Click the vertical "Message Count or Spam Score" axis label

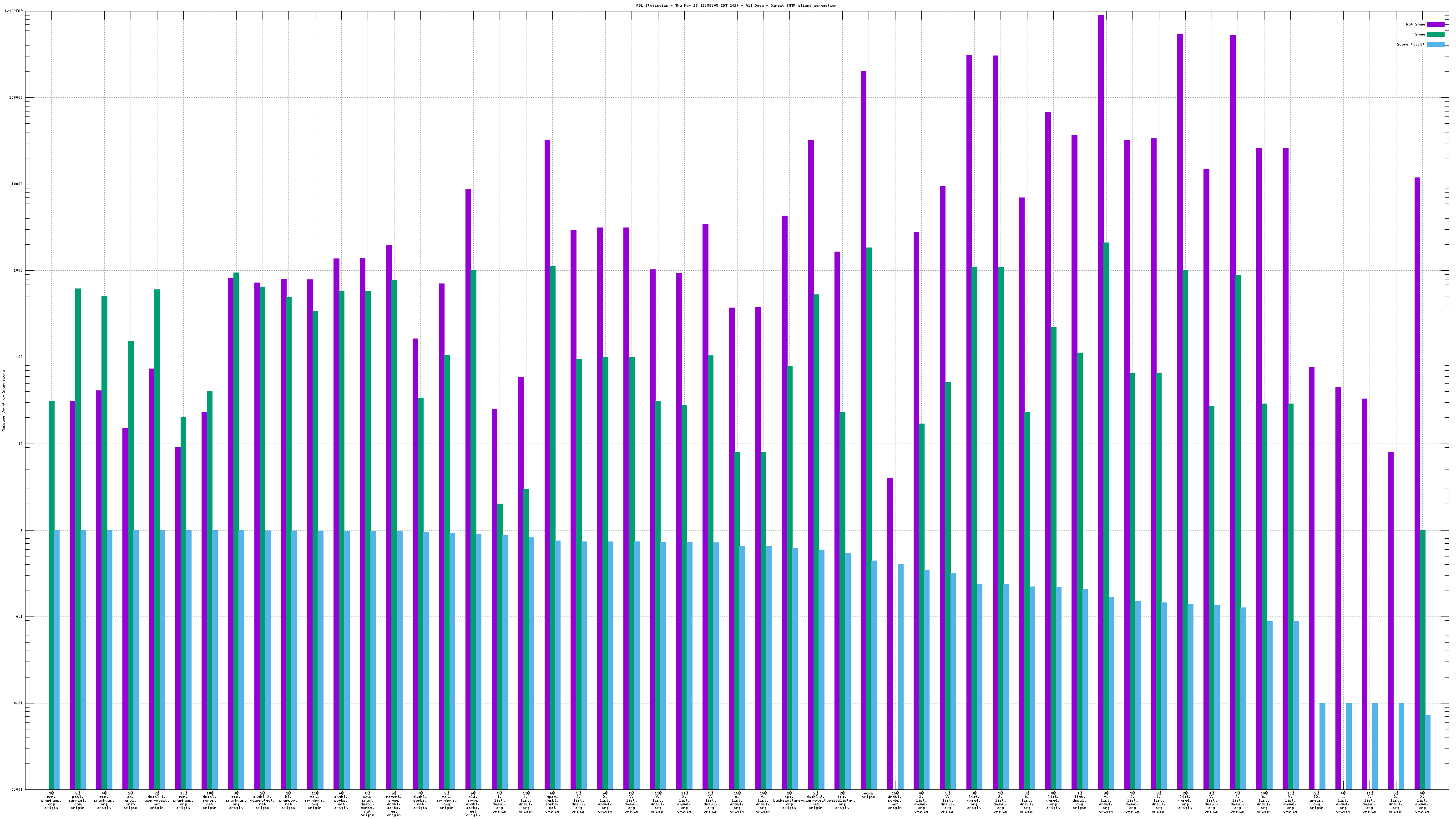3,401
